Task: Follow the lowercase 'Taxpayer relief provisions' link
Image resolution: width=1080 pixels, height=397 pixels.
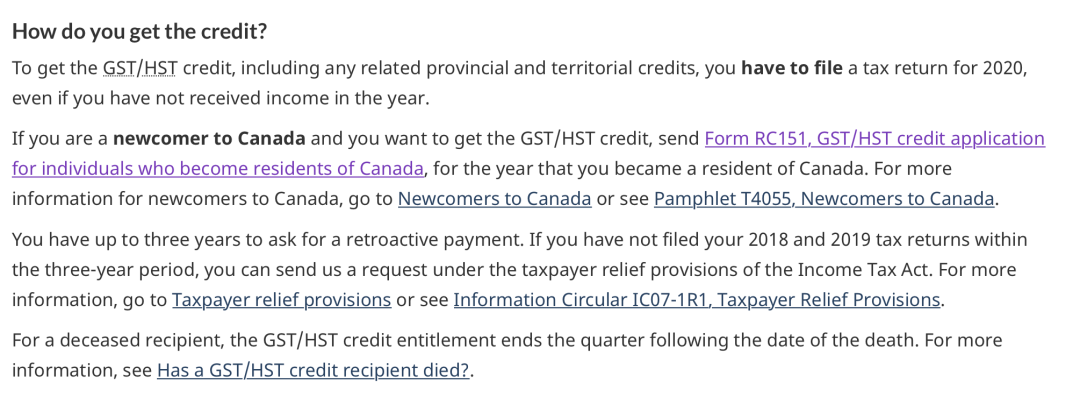Action: (x=282, y=301)
